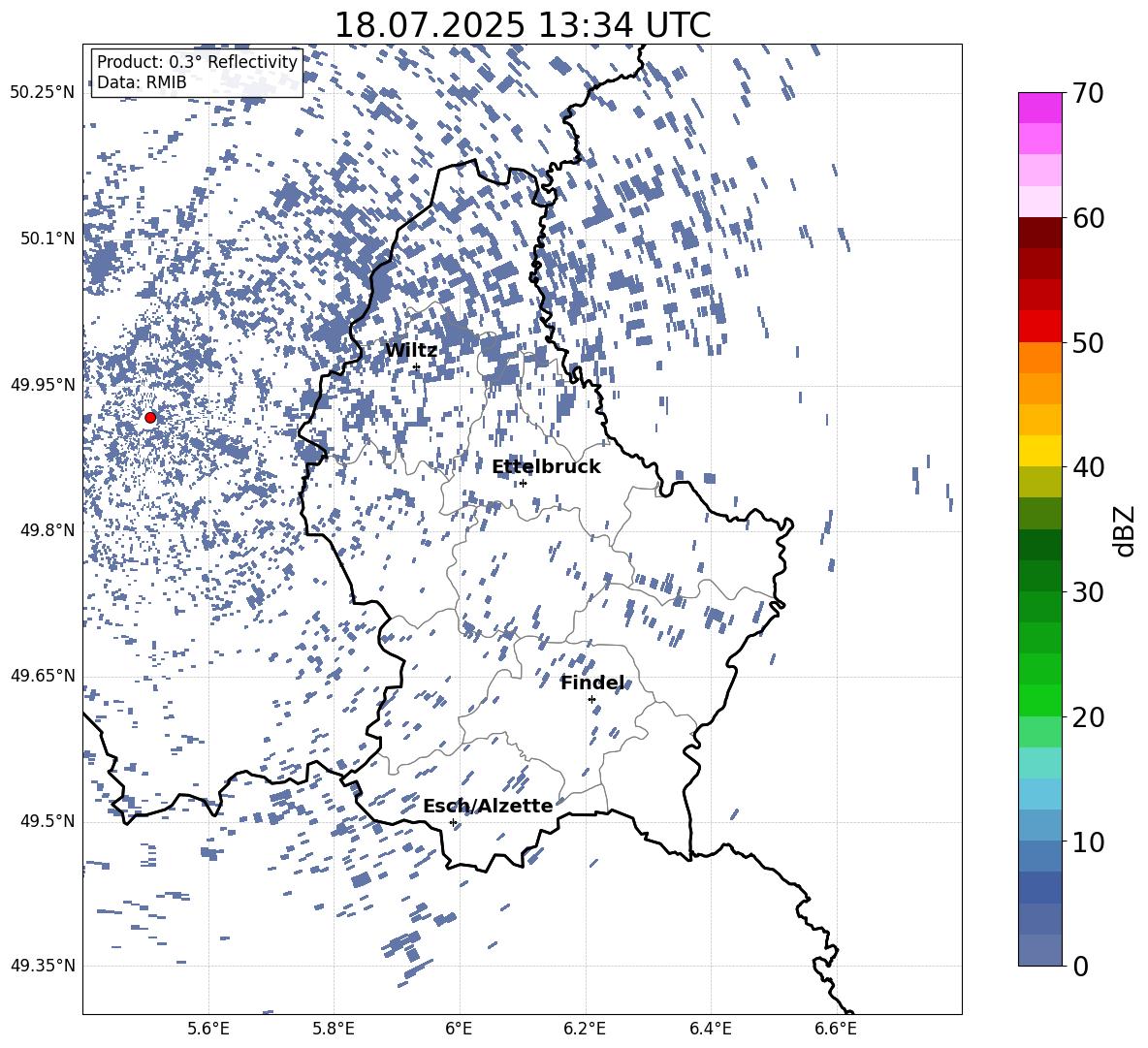Click the Data: RMIB text

tap(142, 82)
